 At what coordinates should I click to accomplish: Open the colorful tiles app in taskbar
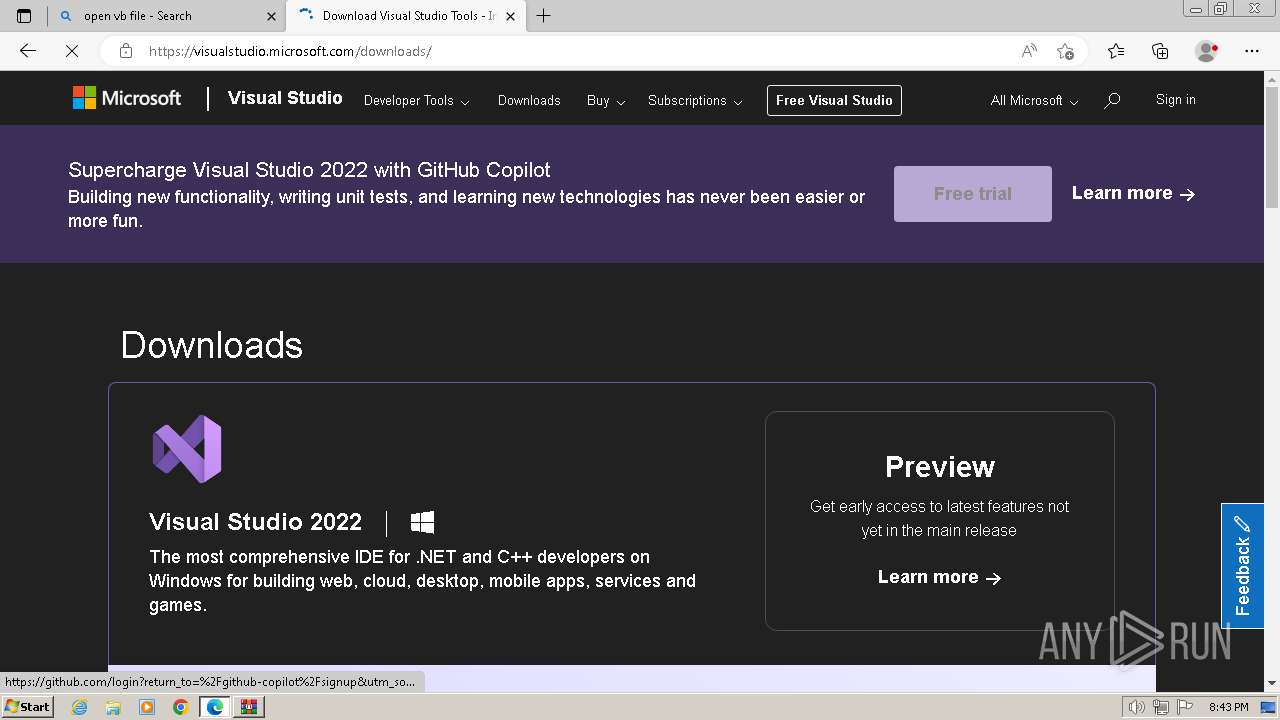click(249, 707)
